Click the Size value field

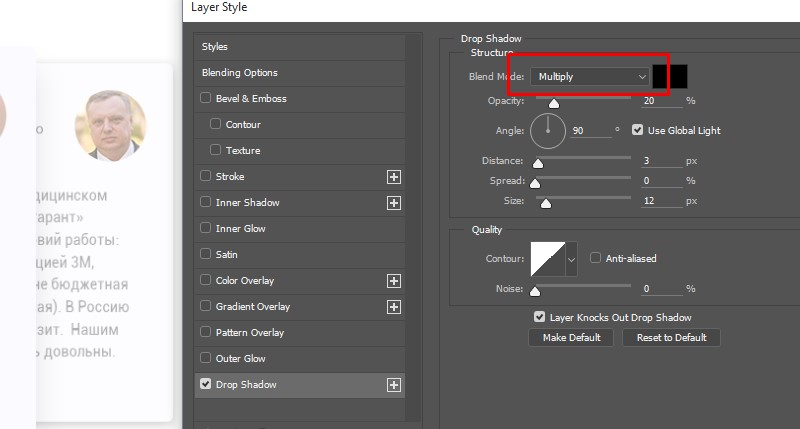point(662,201)
